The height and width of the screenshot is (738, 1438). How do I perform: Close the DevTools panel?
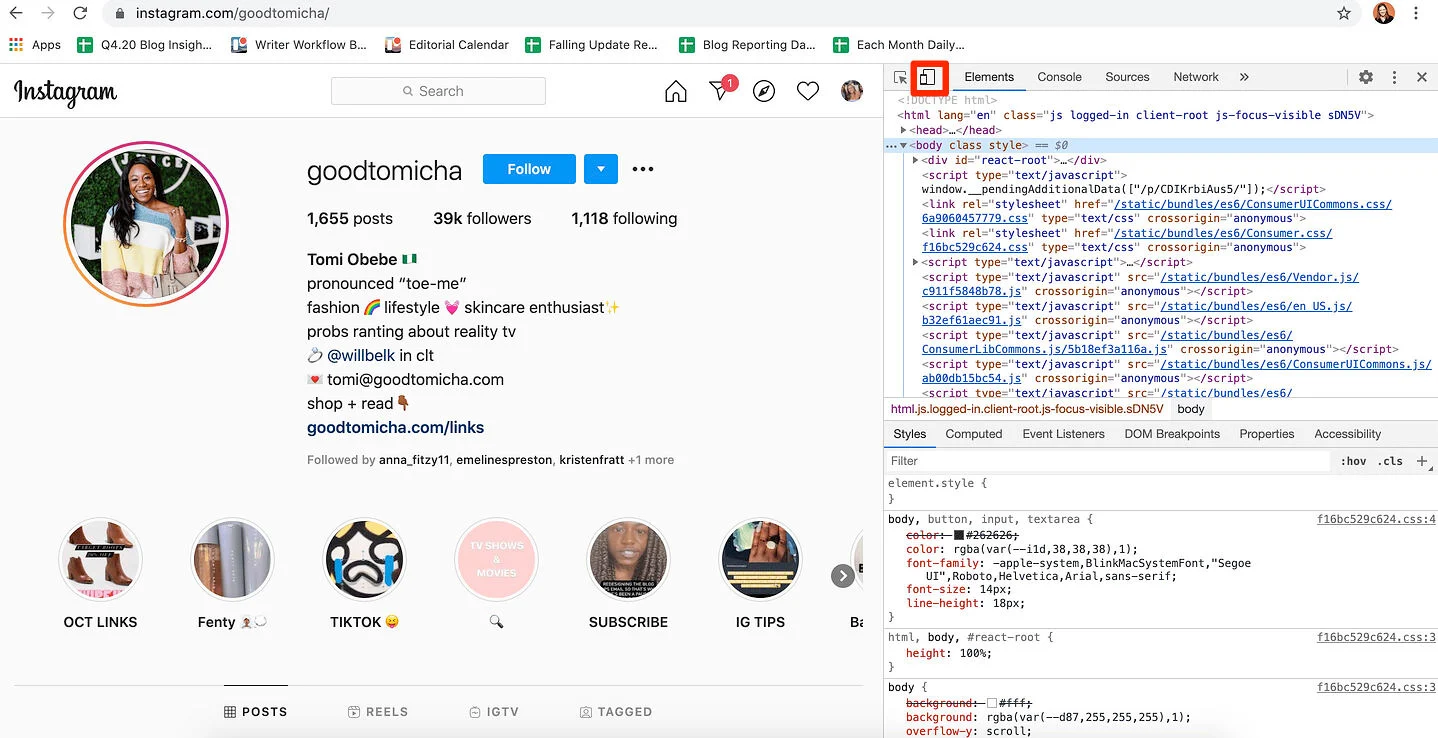coord(1421,77)
